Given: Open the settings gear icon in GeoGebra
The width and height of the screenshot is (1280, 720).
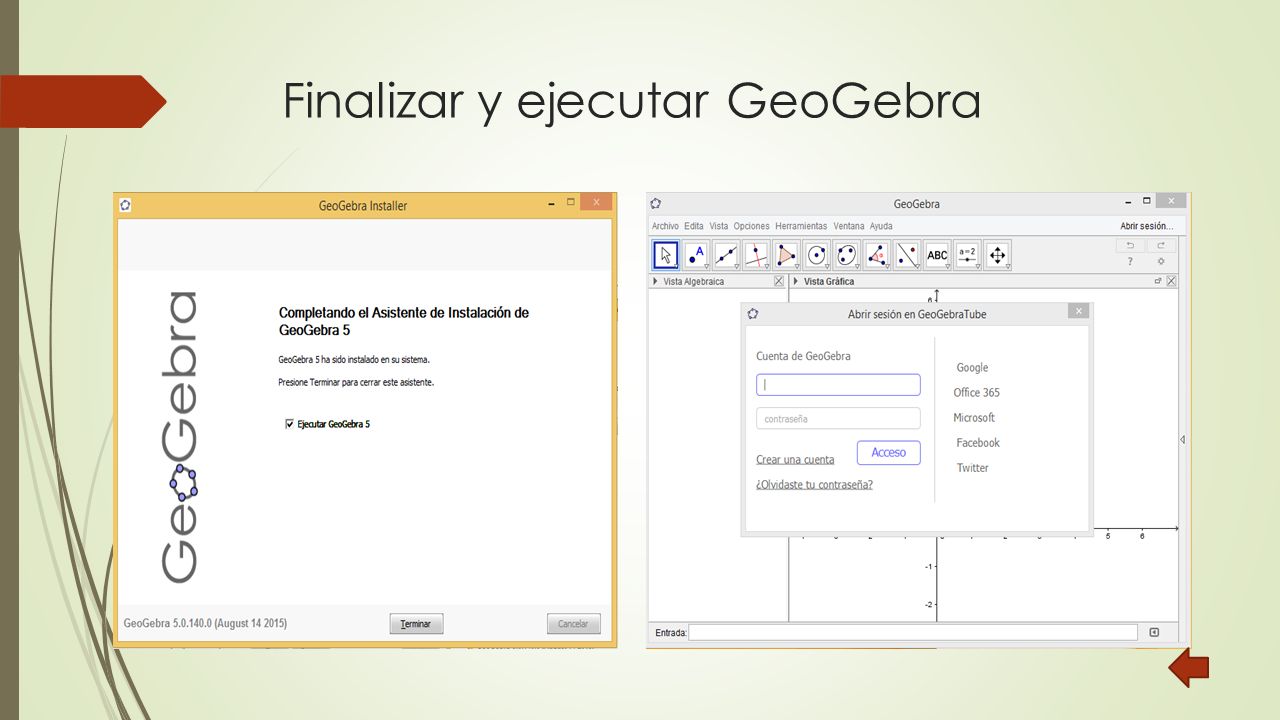Looking at the screenshot, I should pos(1161,262).
